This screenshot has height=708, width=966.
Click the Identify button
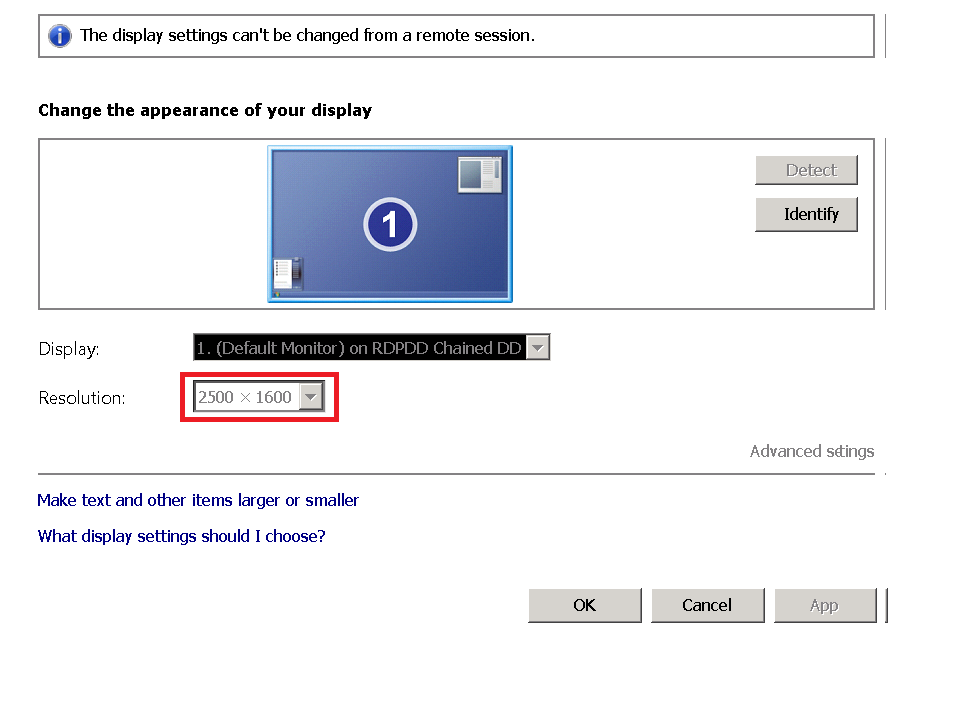[x=806, y=214]
